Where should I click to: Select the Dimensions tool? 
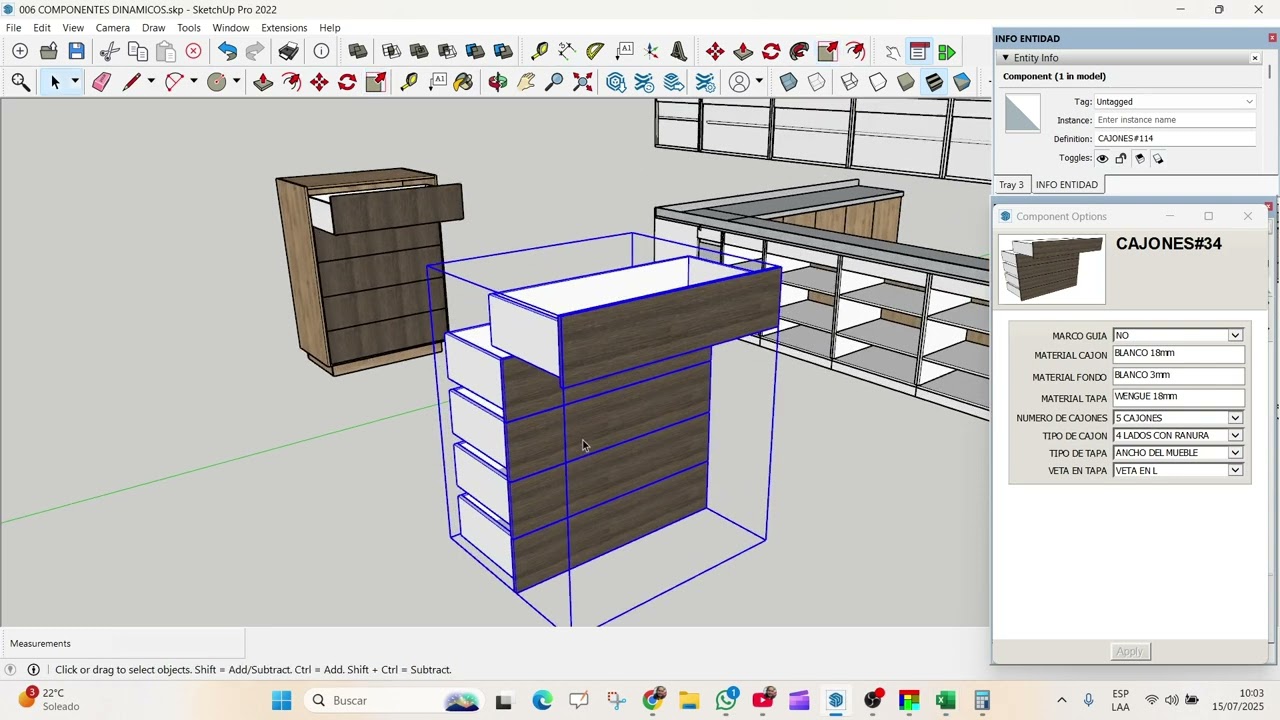[x=567, y=51]
